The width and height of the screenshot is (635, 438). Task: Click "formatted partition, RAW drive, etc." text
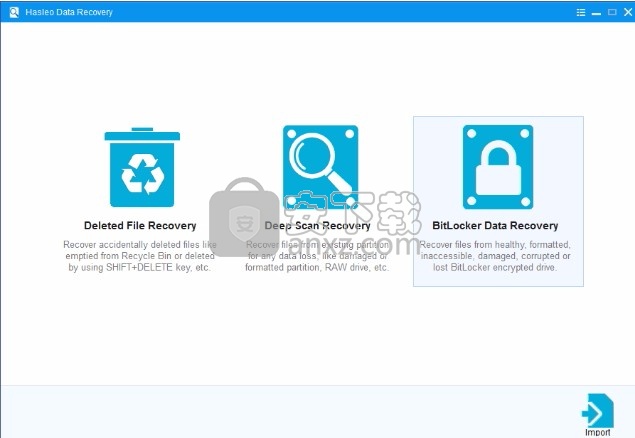tap(317, 267)
